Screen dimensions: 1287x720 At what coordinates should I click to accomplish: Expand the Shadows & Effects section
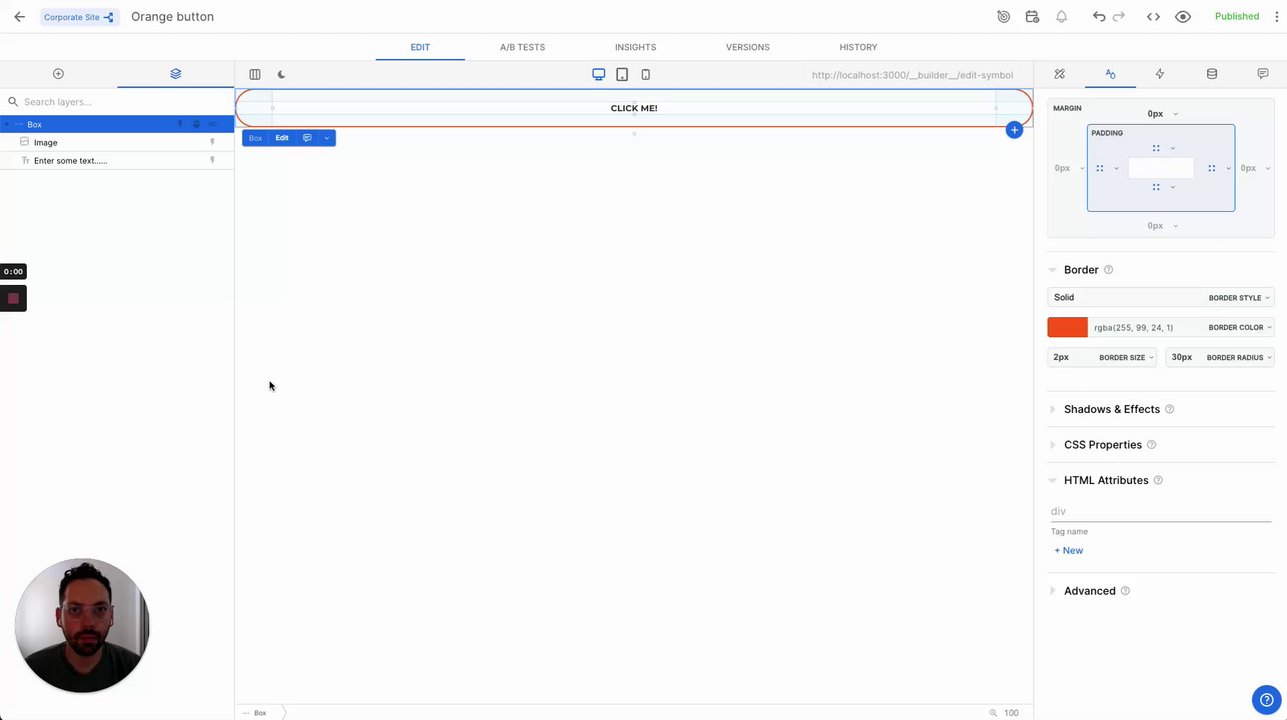(1052, 409)
